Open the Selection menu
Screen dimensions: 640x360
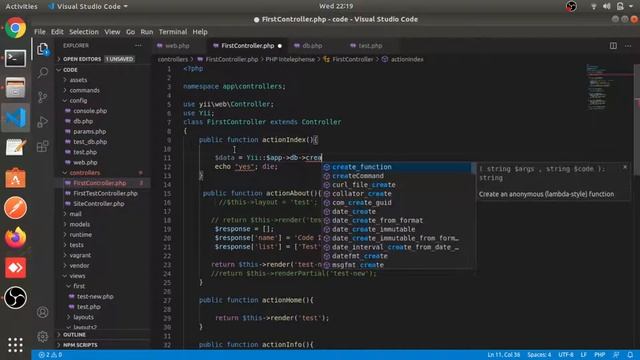coord(84,32)
